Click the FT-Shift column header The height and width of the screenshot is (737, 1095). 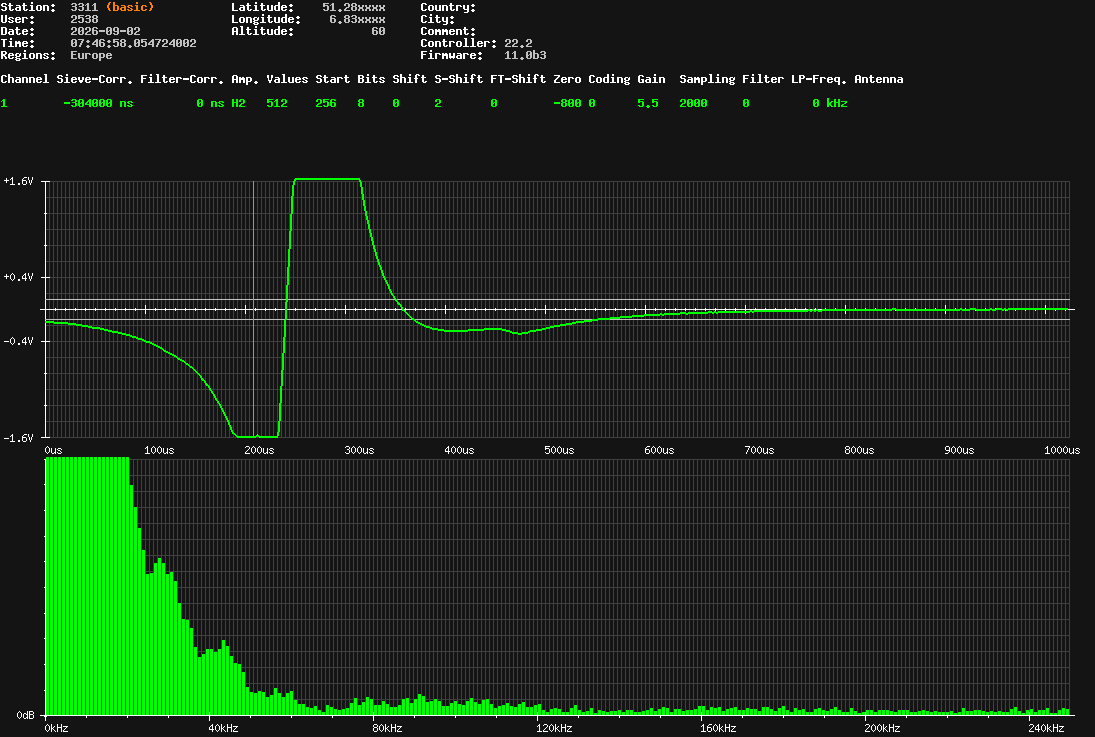tap(517, 79)
